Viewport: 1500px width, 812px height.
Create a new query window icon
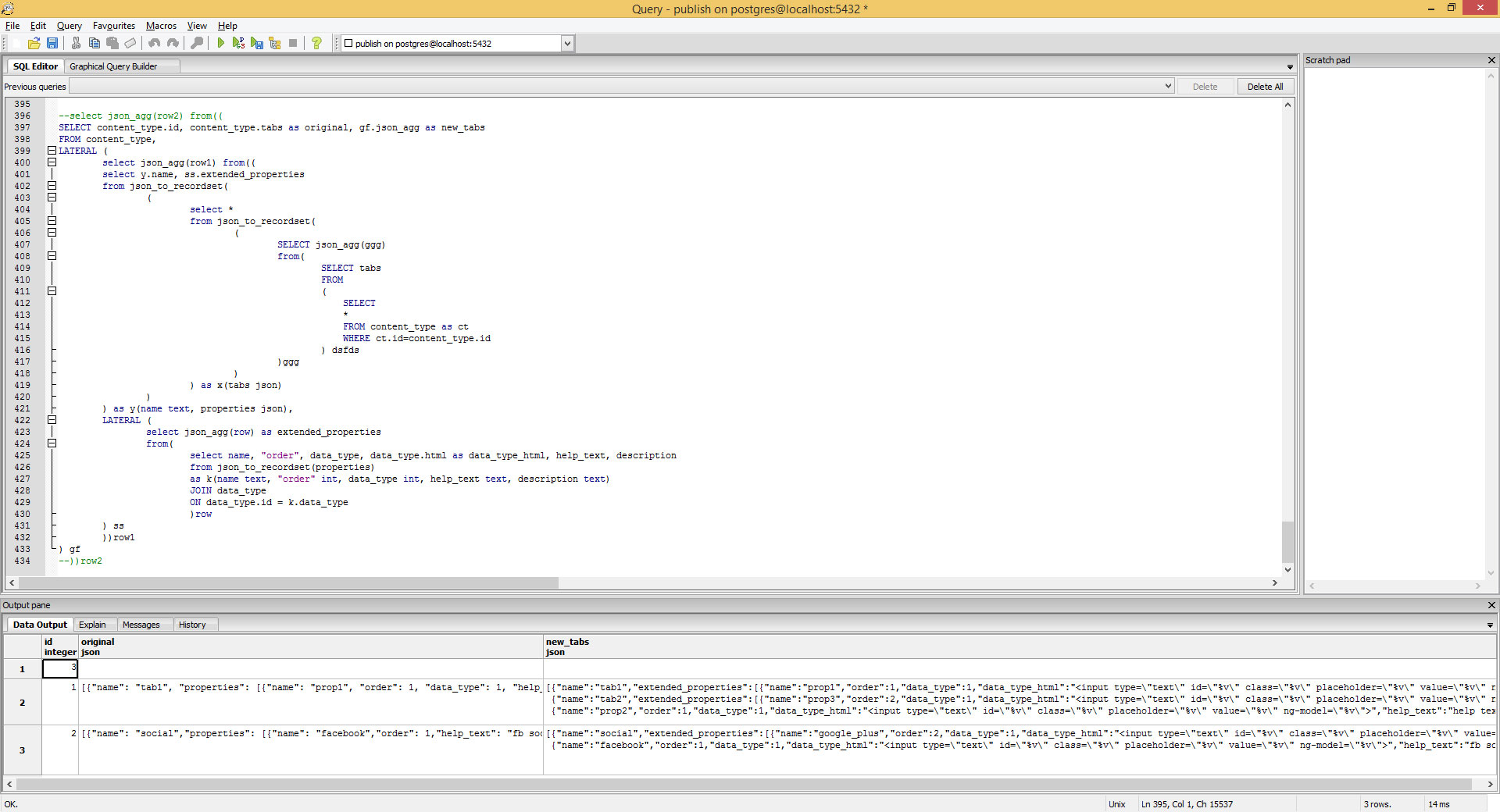(x=16, y=43)
